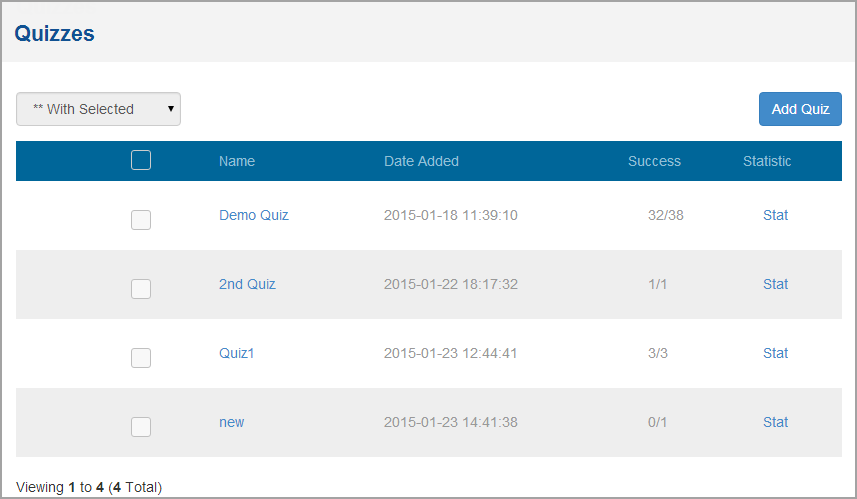Open the Demo Quiz link
857x499 pixels.
click(254, 215)
